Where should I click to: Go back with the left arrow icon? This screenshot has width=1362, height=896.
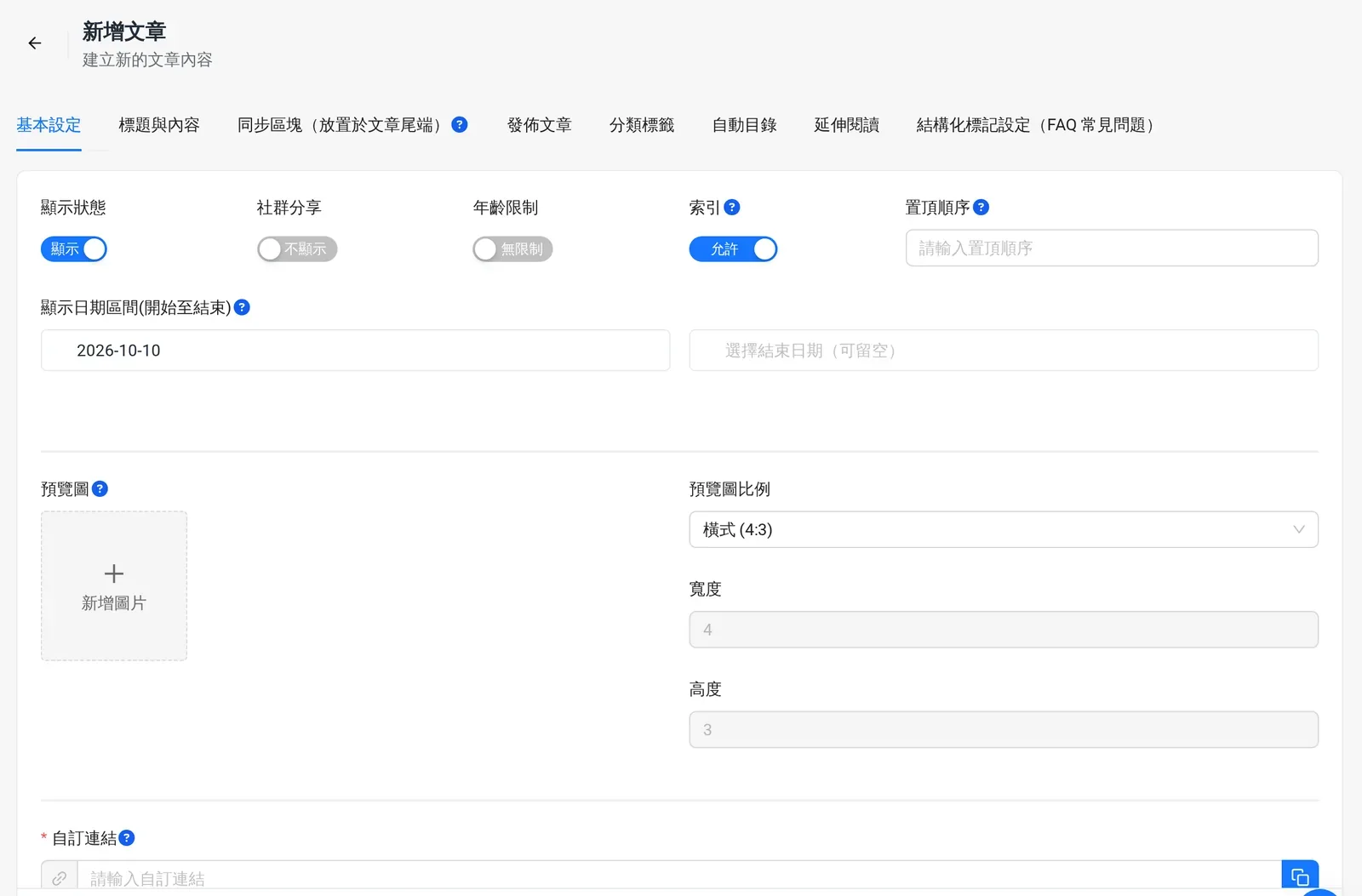[x=35, y=43]
